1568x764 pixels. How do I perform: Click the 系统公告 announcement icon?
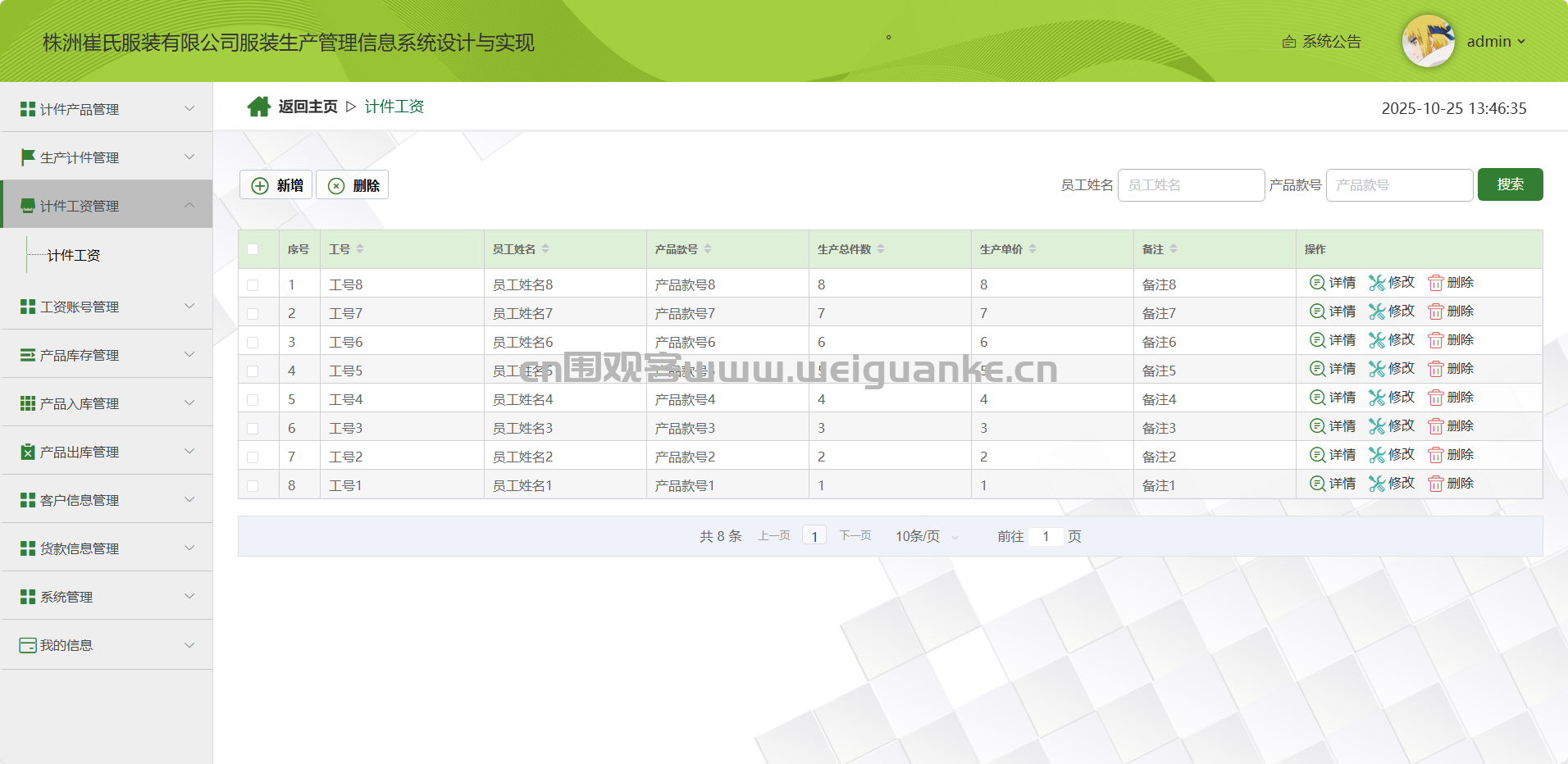click(1289, 42)
